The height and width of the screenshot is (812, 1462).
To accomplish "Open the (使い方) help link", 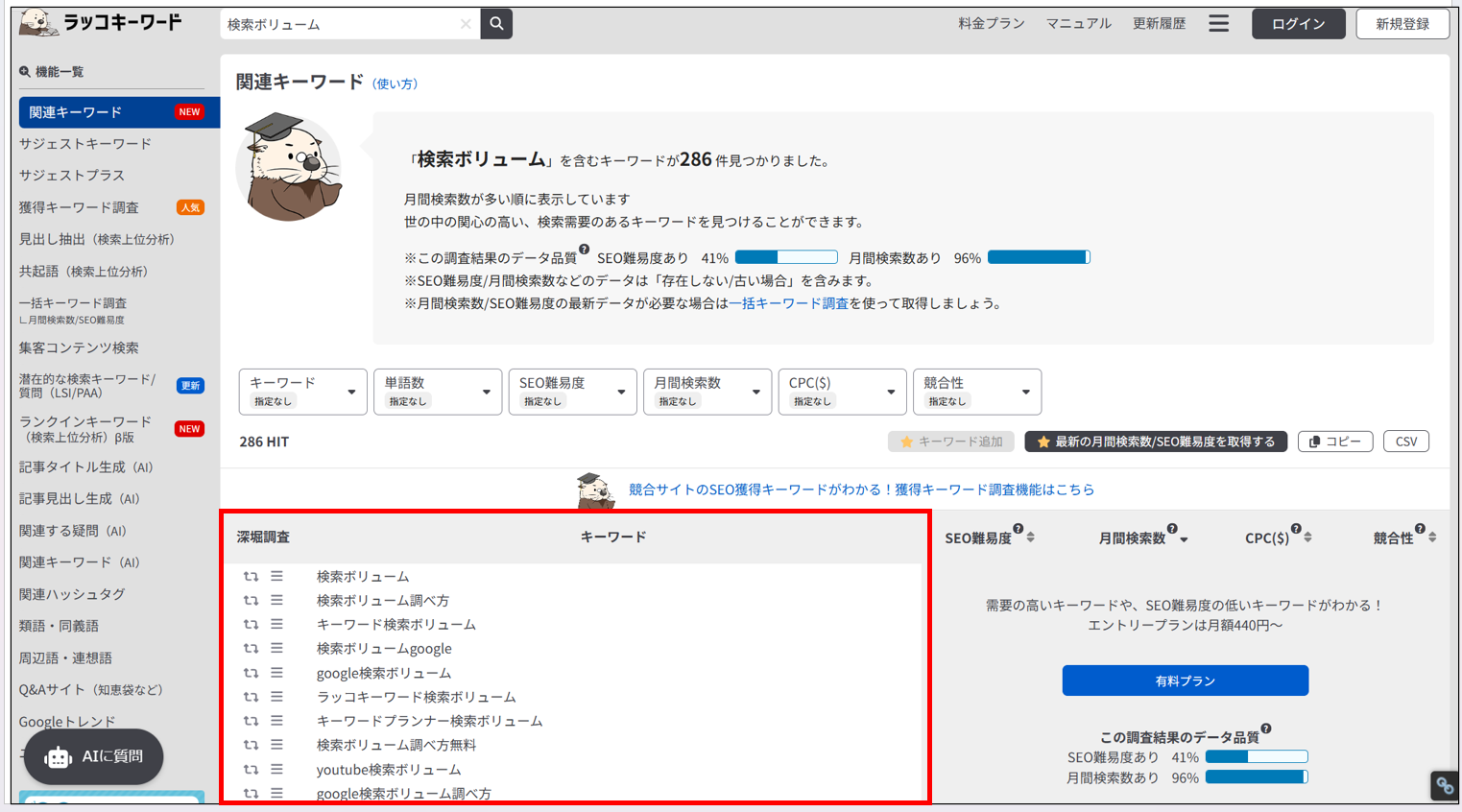I will pyautogui.click(x=395, y=84).
